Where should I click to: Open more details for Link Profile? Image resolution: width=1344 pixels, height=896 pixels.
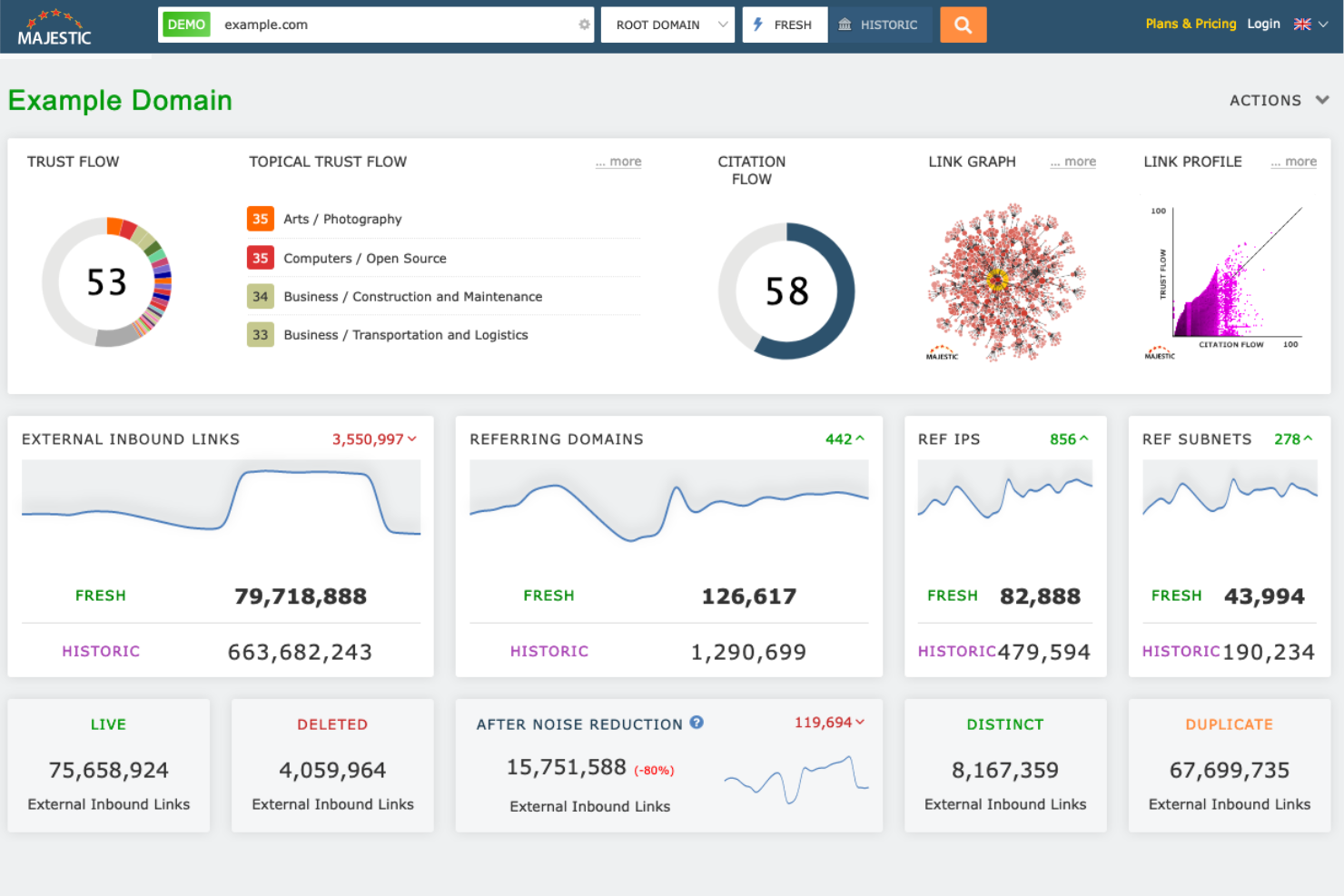[1293, 161]
